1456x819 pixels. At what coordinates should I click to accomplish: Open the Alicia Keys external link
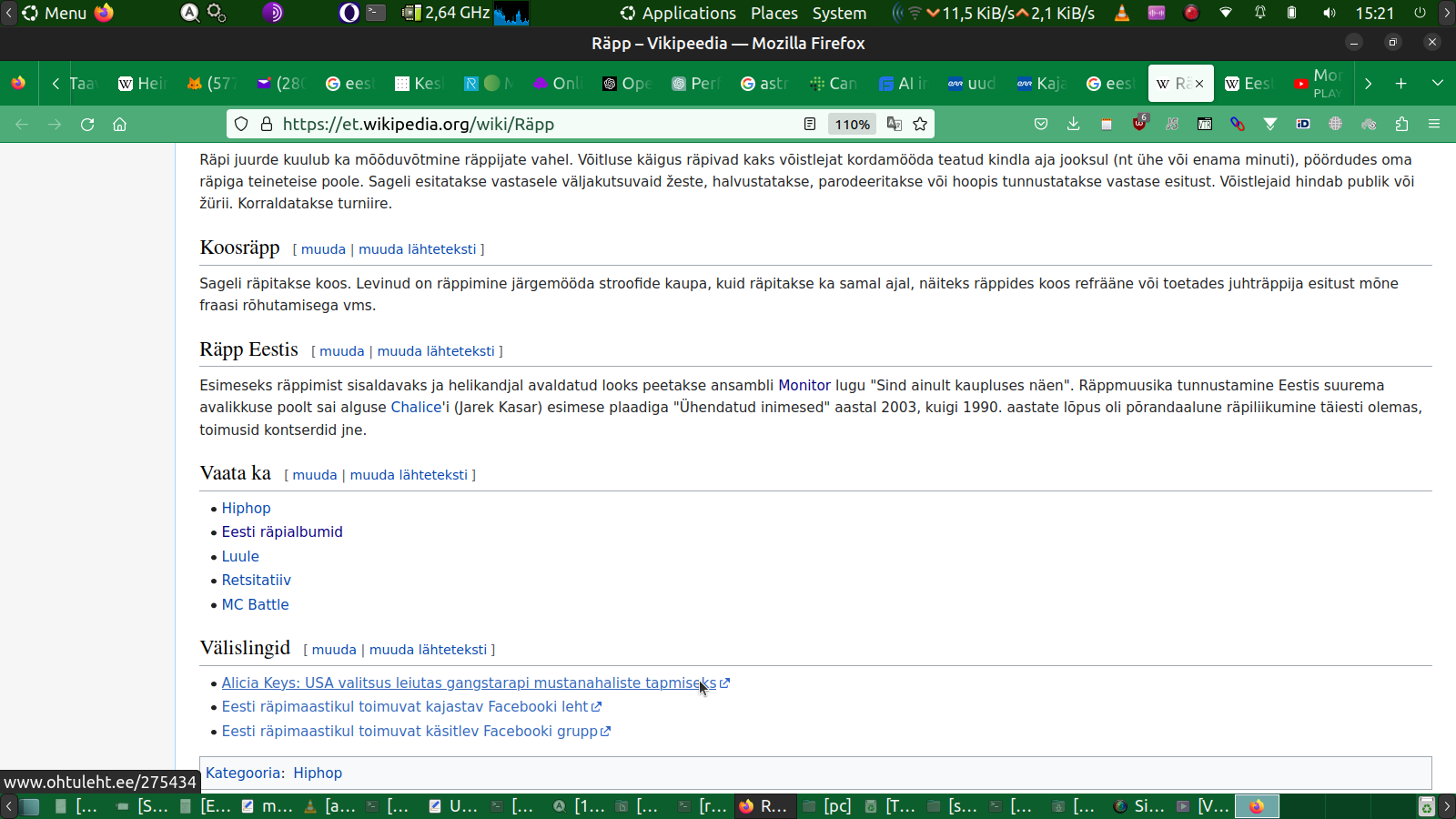point(469,683)
